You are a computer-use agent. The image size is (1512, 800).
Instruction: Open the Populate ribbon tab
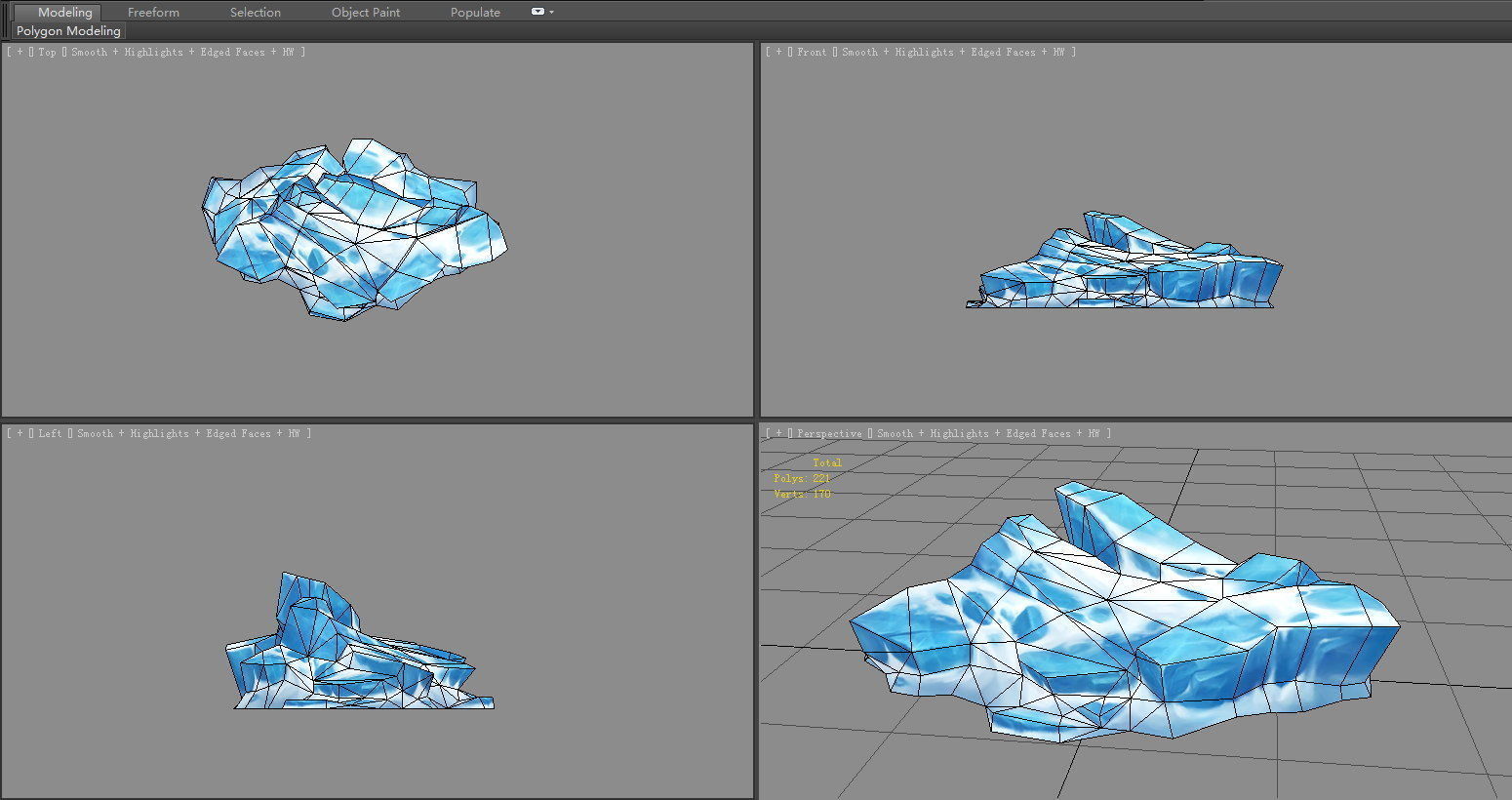click(x=475, y=12)
